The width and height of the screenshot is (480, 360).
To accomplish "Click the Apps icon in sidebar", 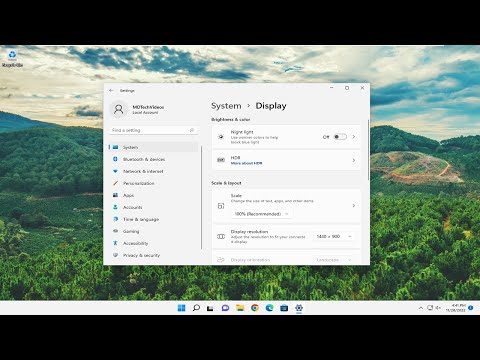I will point(115,195).
